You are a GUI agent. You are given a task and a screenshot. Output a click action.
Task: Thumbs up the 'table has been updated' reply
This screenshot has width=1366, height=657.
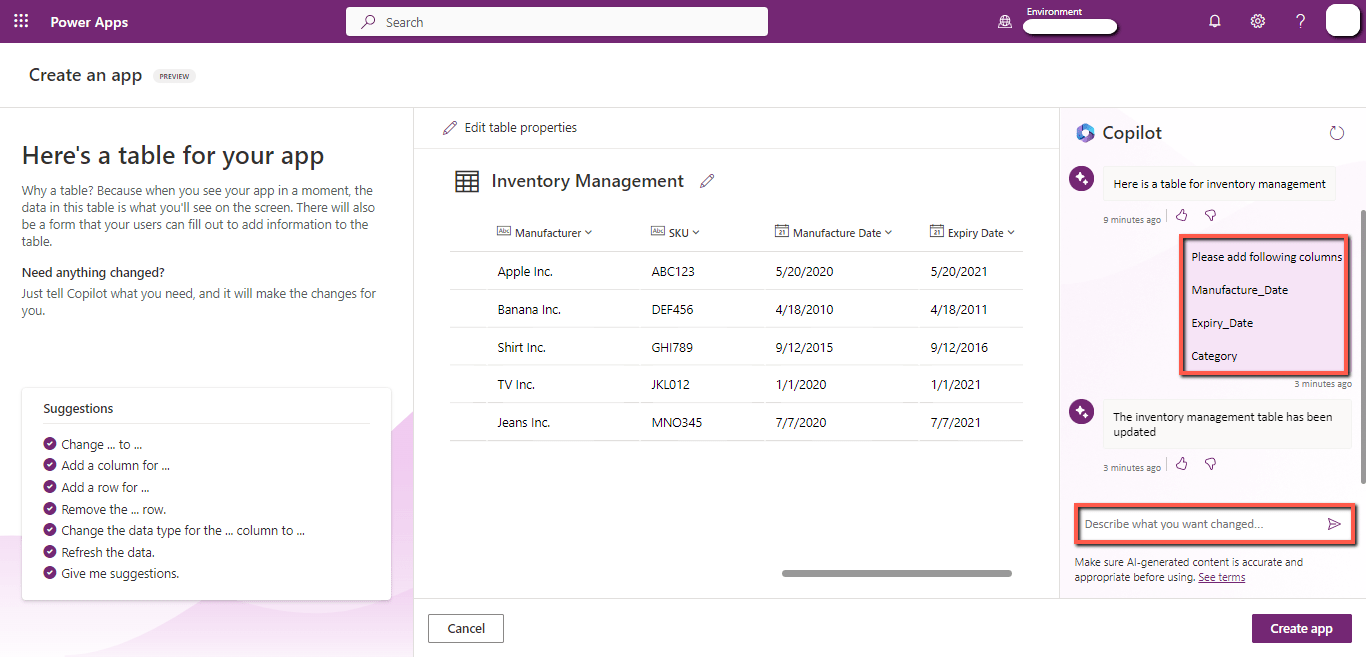click(1182, 464)
